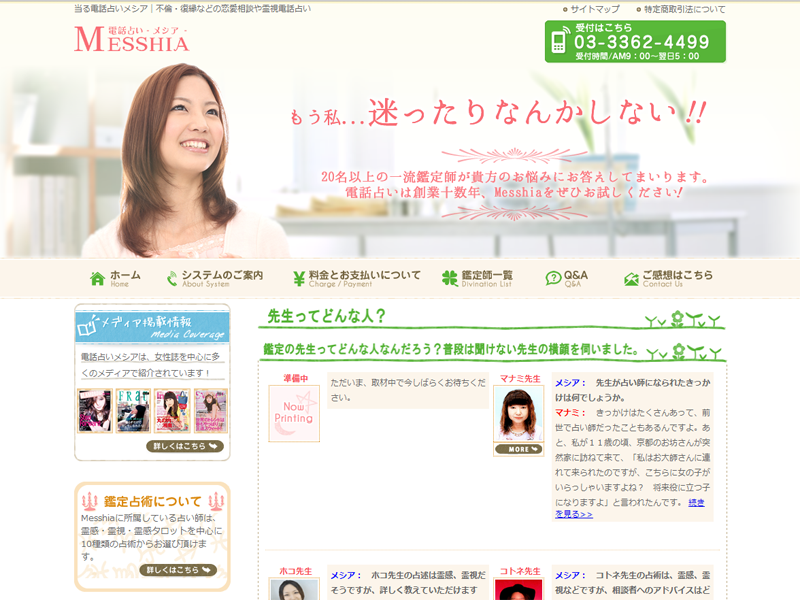Click the phone icon in the green banner
Image resolution: width=800 pixels, height=600 pixels.
coord(560,40)
